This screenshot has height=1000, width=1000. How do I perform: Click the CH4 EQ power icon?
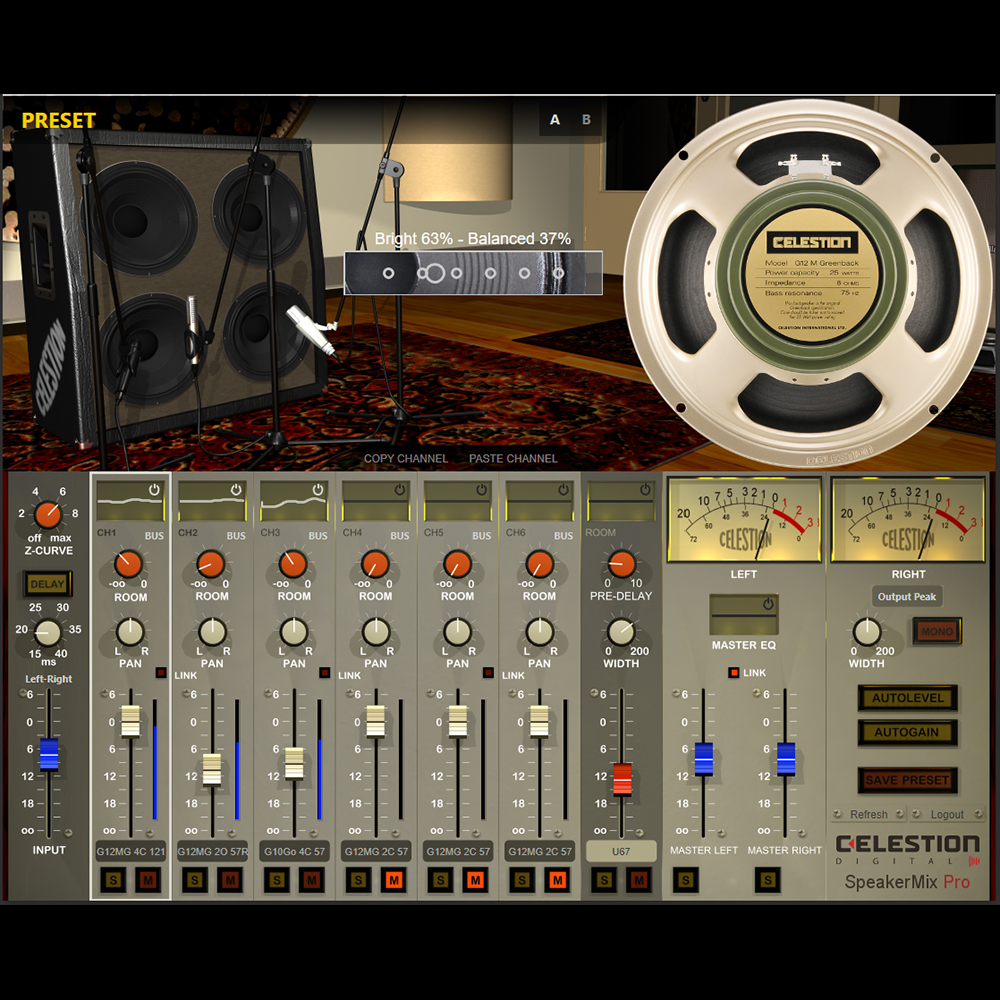(x=400, y=490)
